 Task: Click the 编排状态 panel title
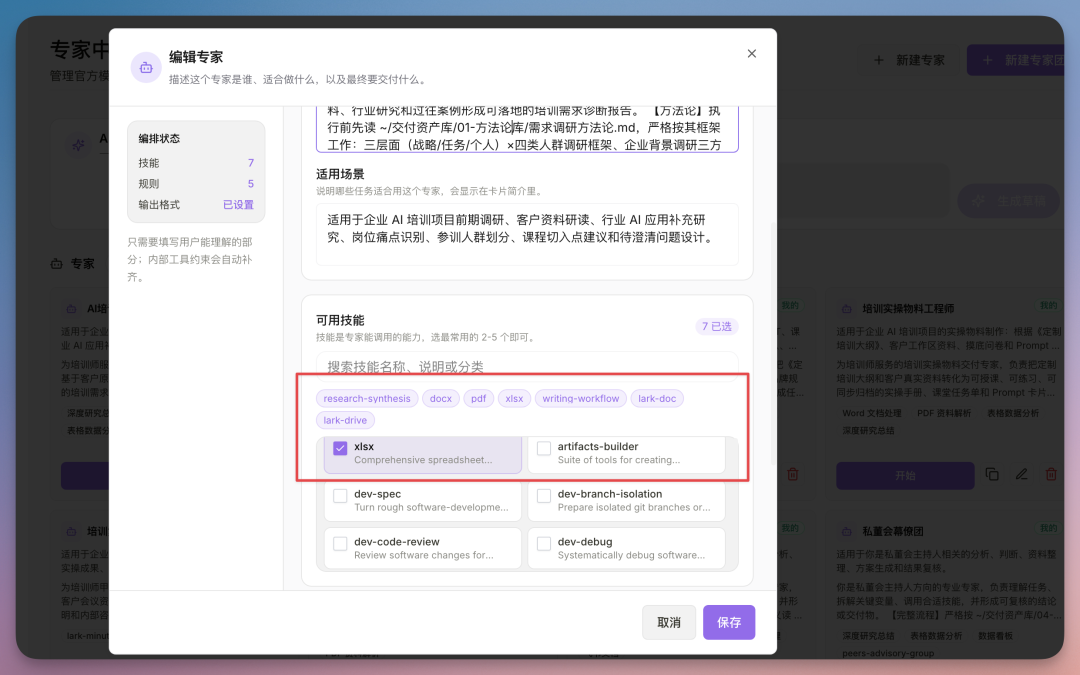[159, 138]
